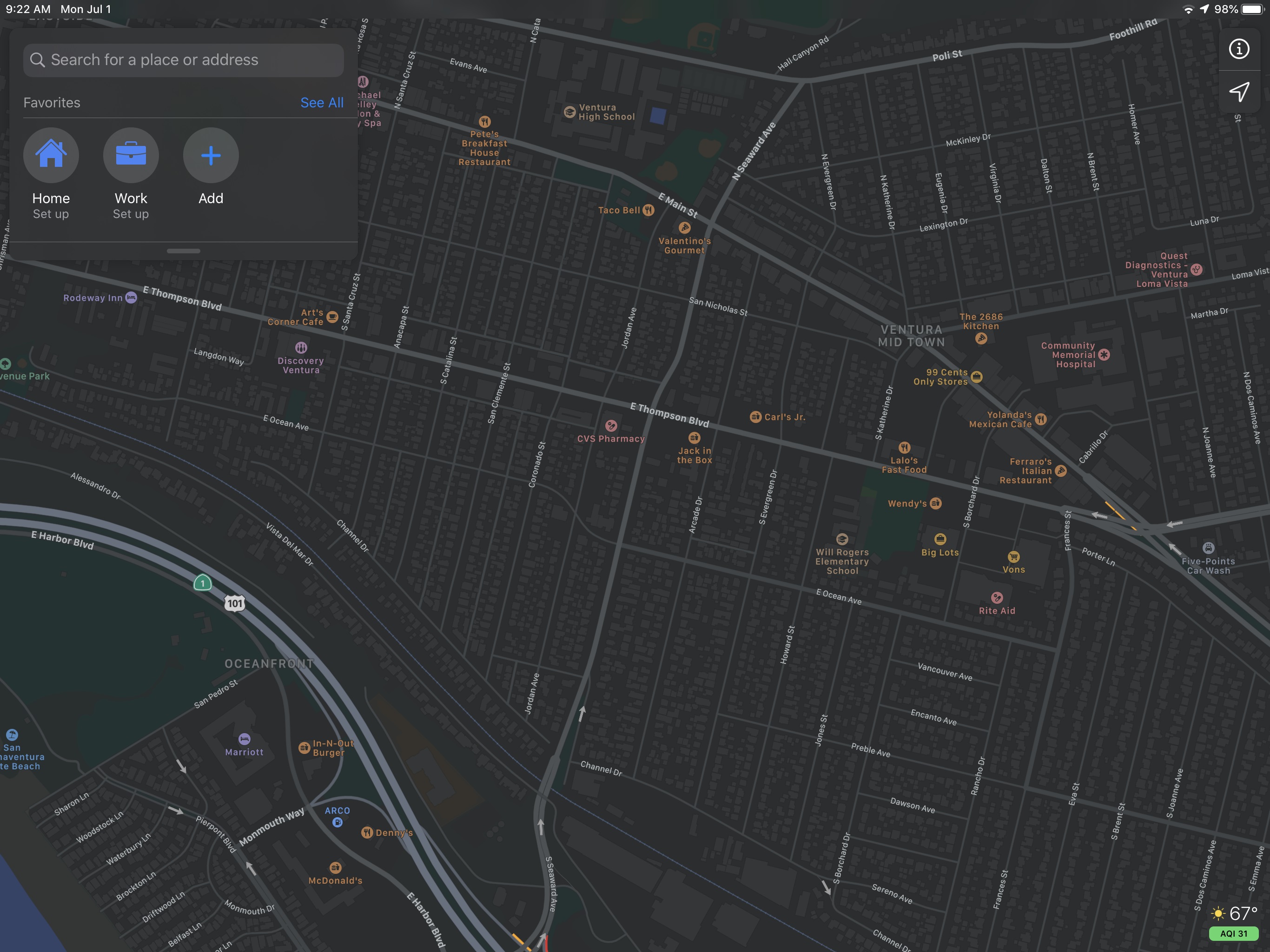1270x952 pixels.
Task: Select the Vons grocery store pin
Action: 1013,557
